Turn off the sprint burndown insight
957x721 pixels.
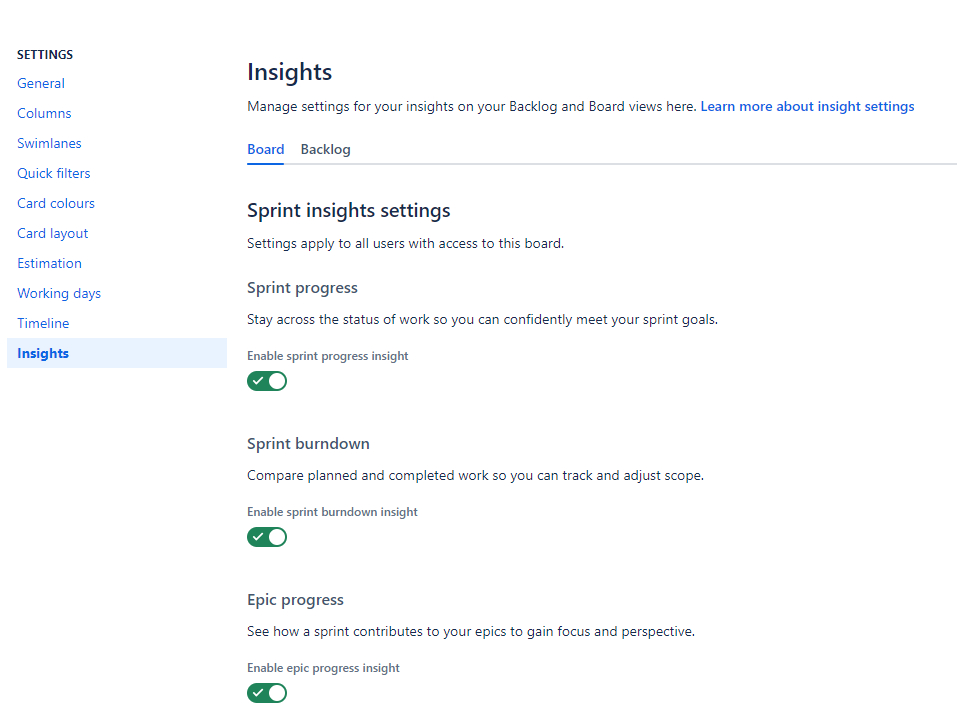point(267,537)
